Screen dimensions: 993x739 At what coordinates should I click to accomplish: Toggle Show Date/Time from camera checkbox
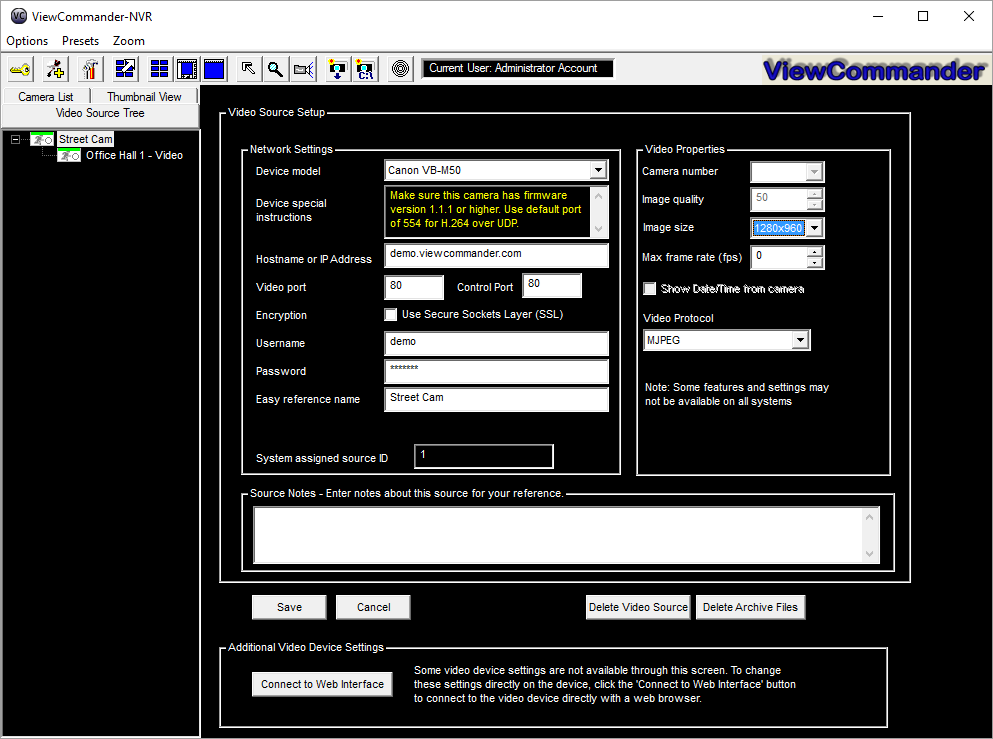(x=650, y=289)
